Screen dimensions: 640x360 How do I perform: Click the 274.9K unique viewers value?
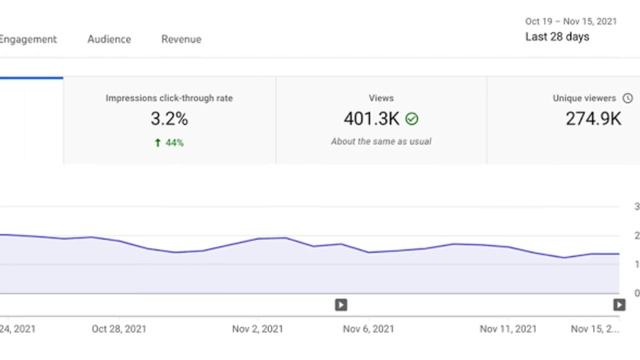(593, 119)
